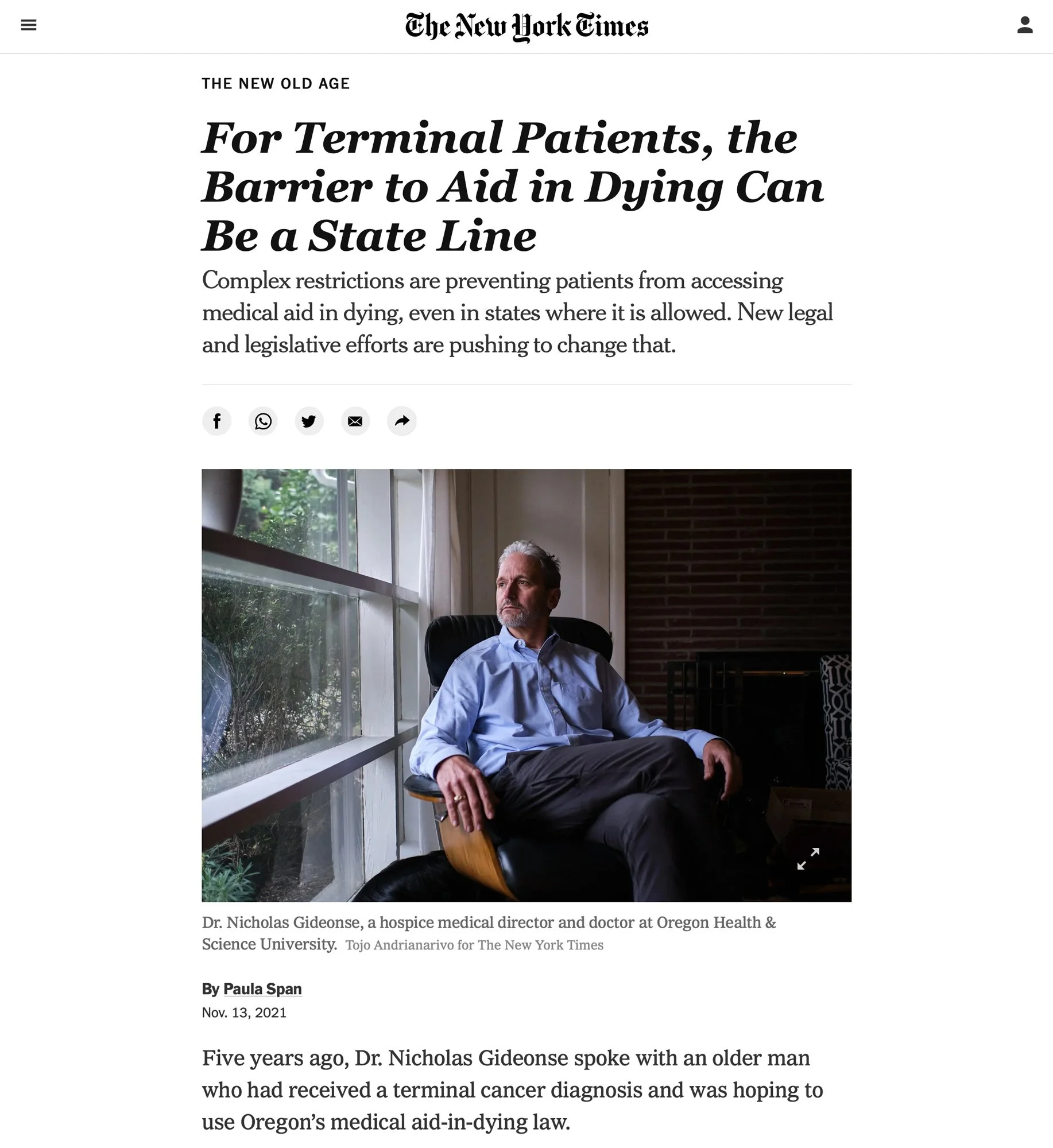Image resolution: width=1053 pixels, height=1148 pixels.
Task: Open the hamburger sections menu
Action: click(x=29, y=25)
